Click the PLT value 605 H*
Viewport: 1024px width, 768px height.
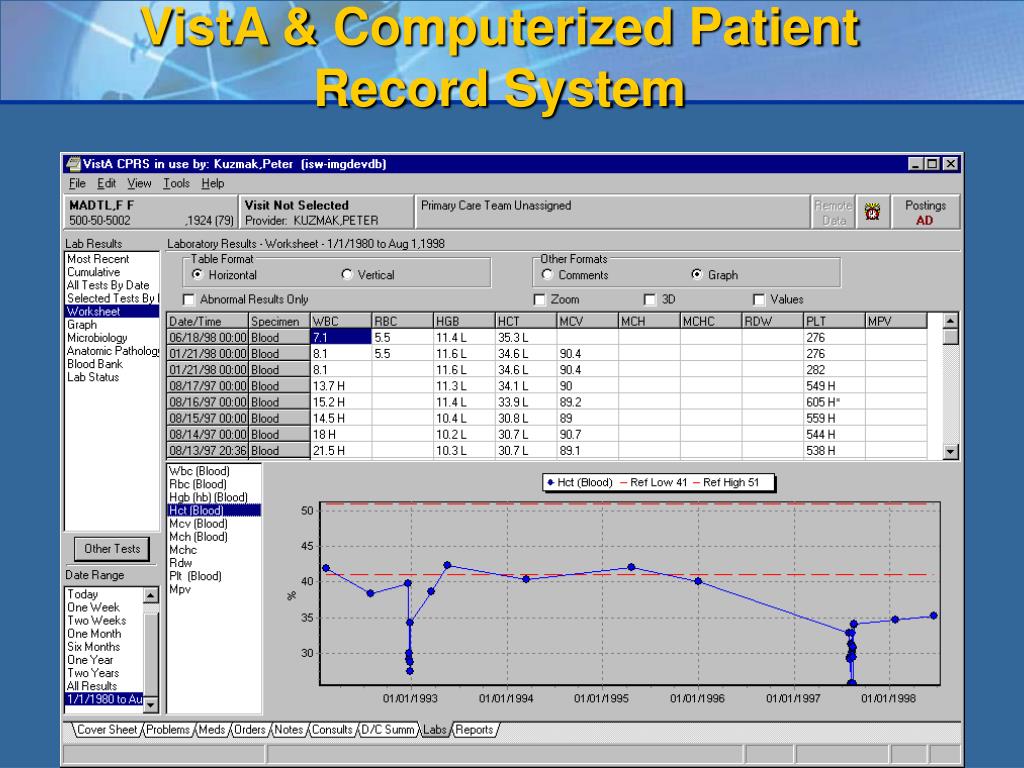(835, 402)
